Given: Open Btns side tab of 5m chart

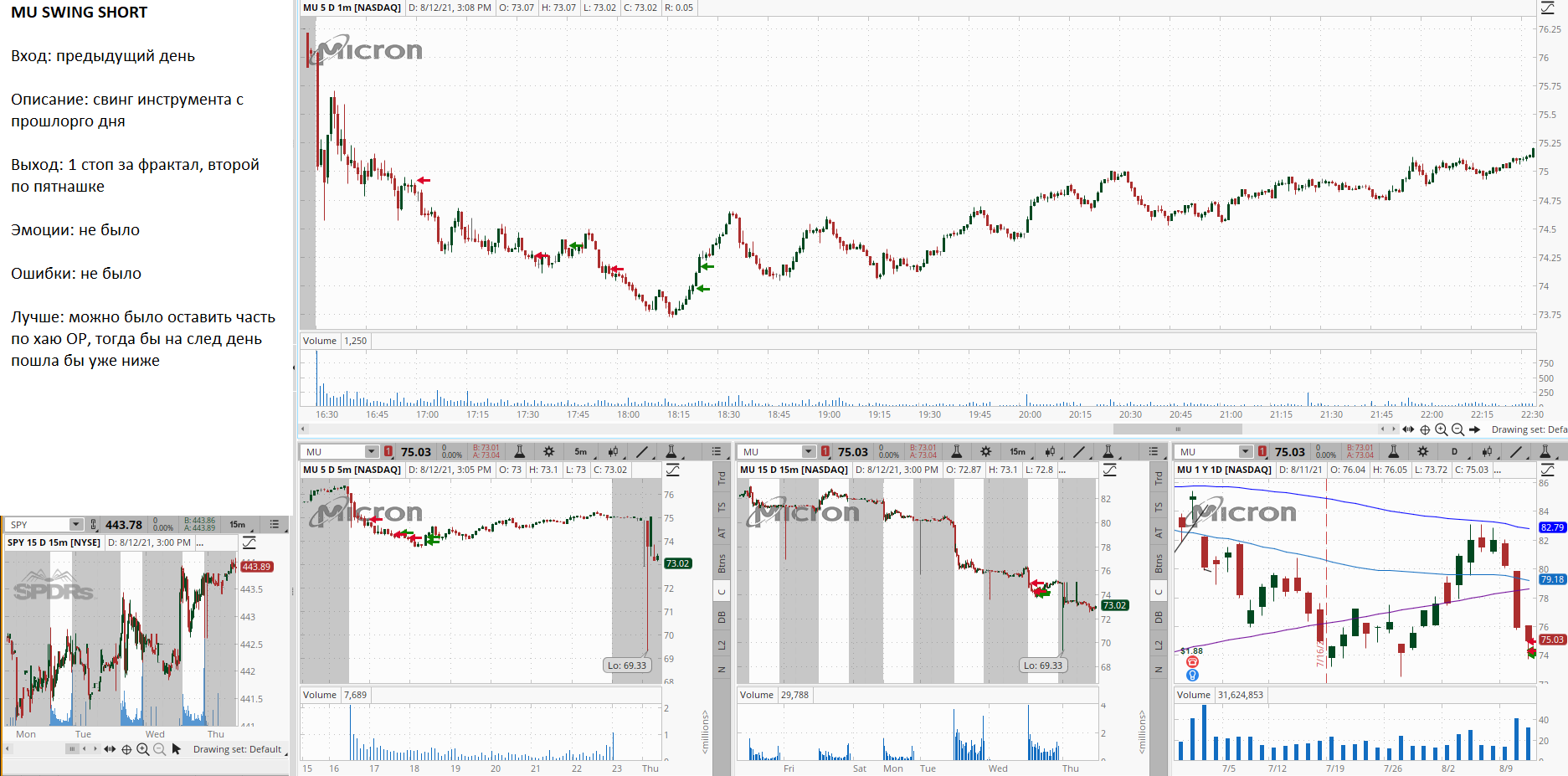Looking at the screenshot, I should (722, 563).
